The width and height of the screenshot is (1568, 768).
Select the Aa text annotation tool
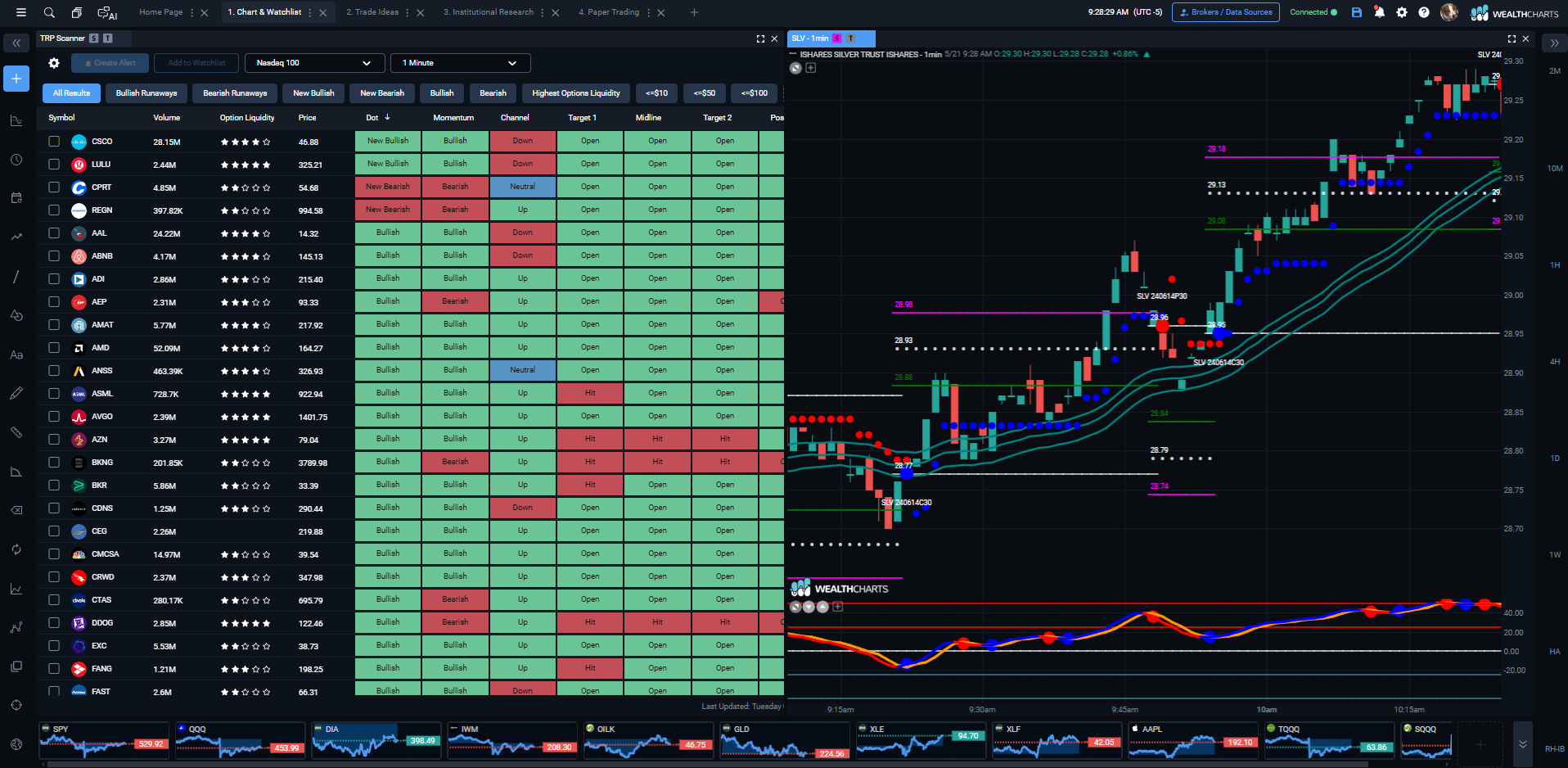tap(16, 355)
